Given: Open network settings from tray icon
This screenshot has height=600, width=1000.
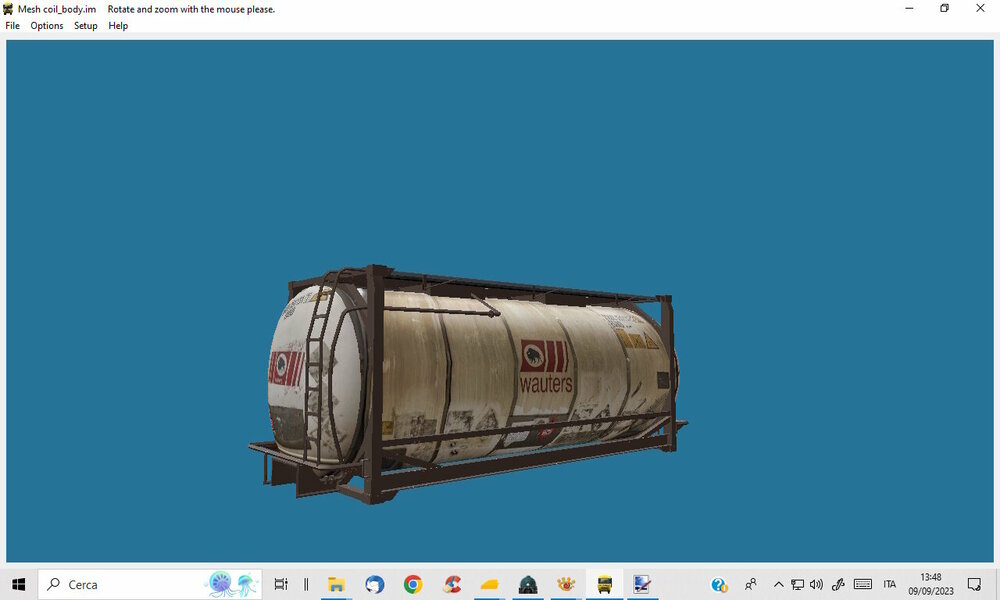Looking at the screenshot, I should (797, 584).
